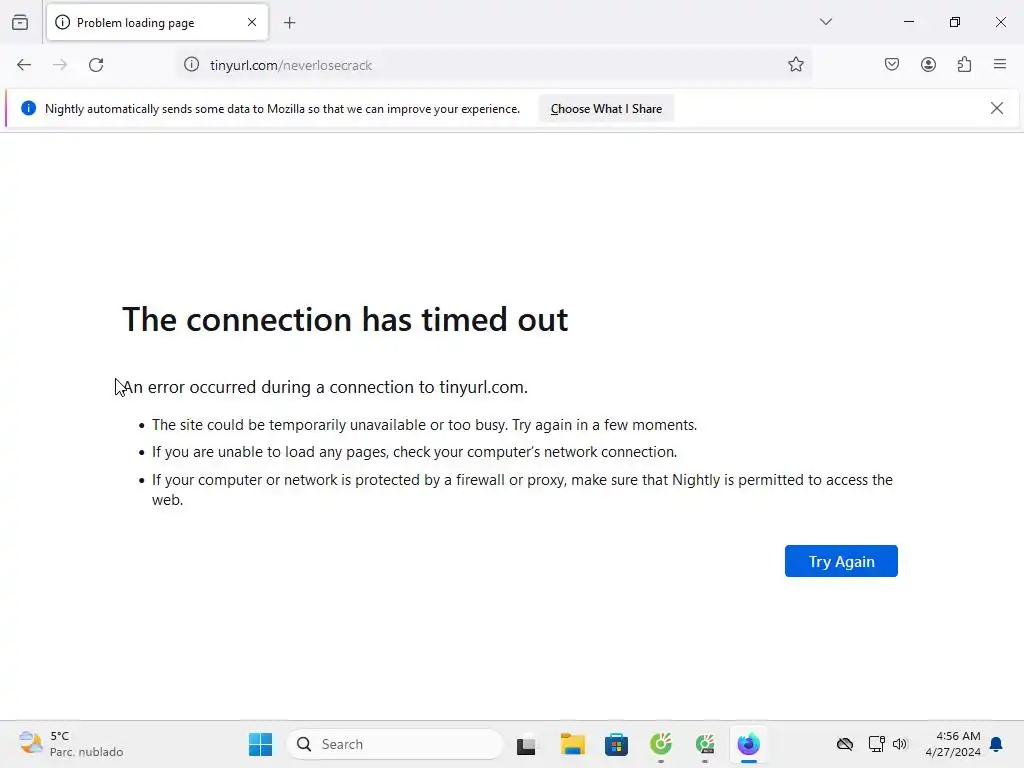Image resolution: width=1024 pixels, height=768 pixels.
Task: Open a new tab with plus icon
Action: tap(290, 23)
